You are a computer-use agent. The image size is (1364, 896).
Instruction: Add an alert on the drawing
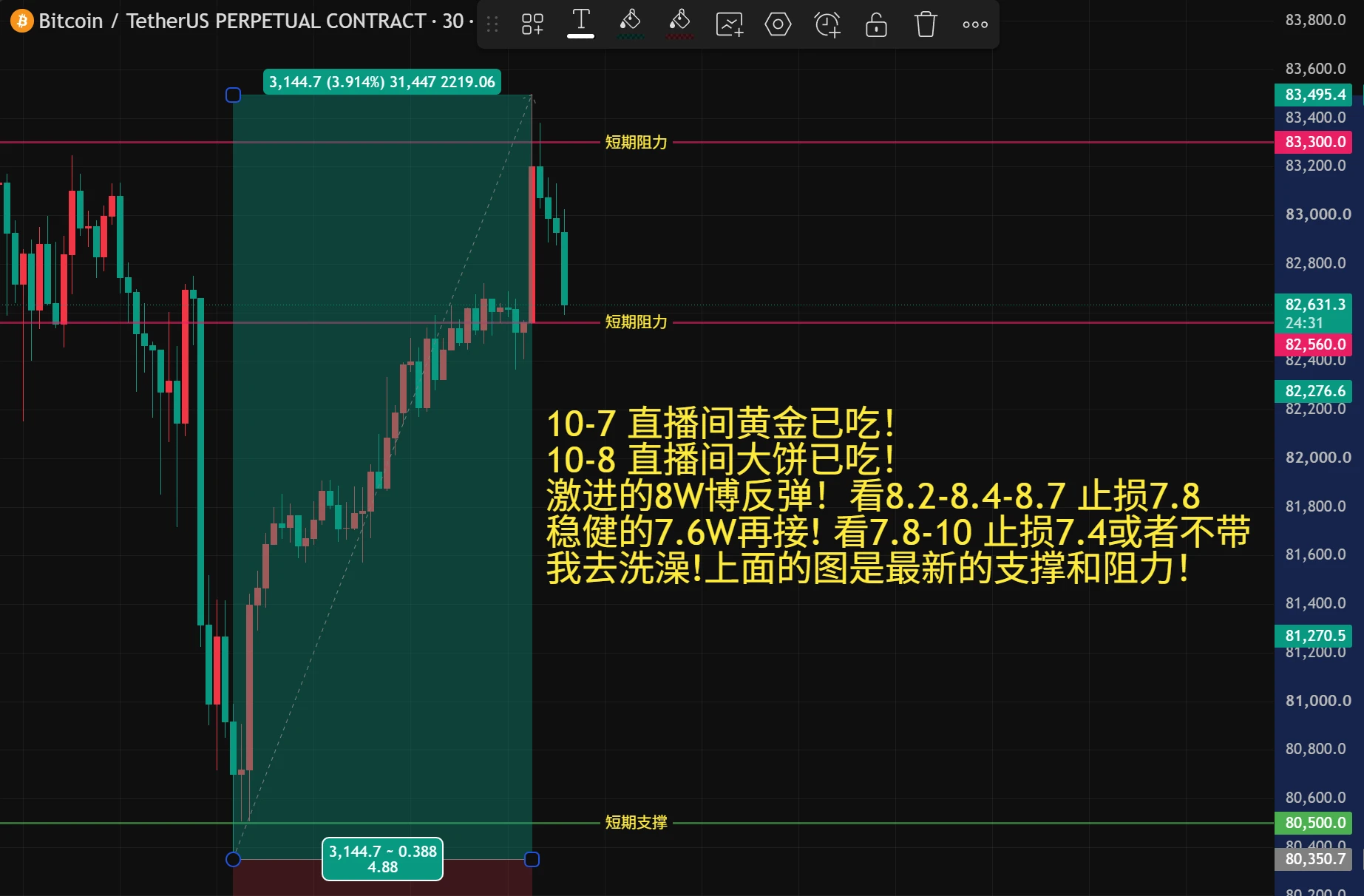[x=827, y=24]
